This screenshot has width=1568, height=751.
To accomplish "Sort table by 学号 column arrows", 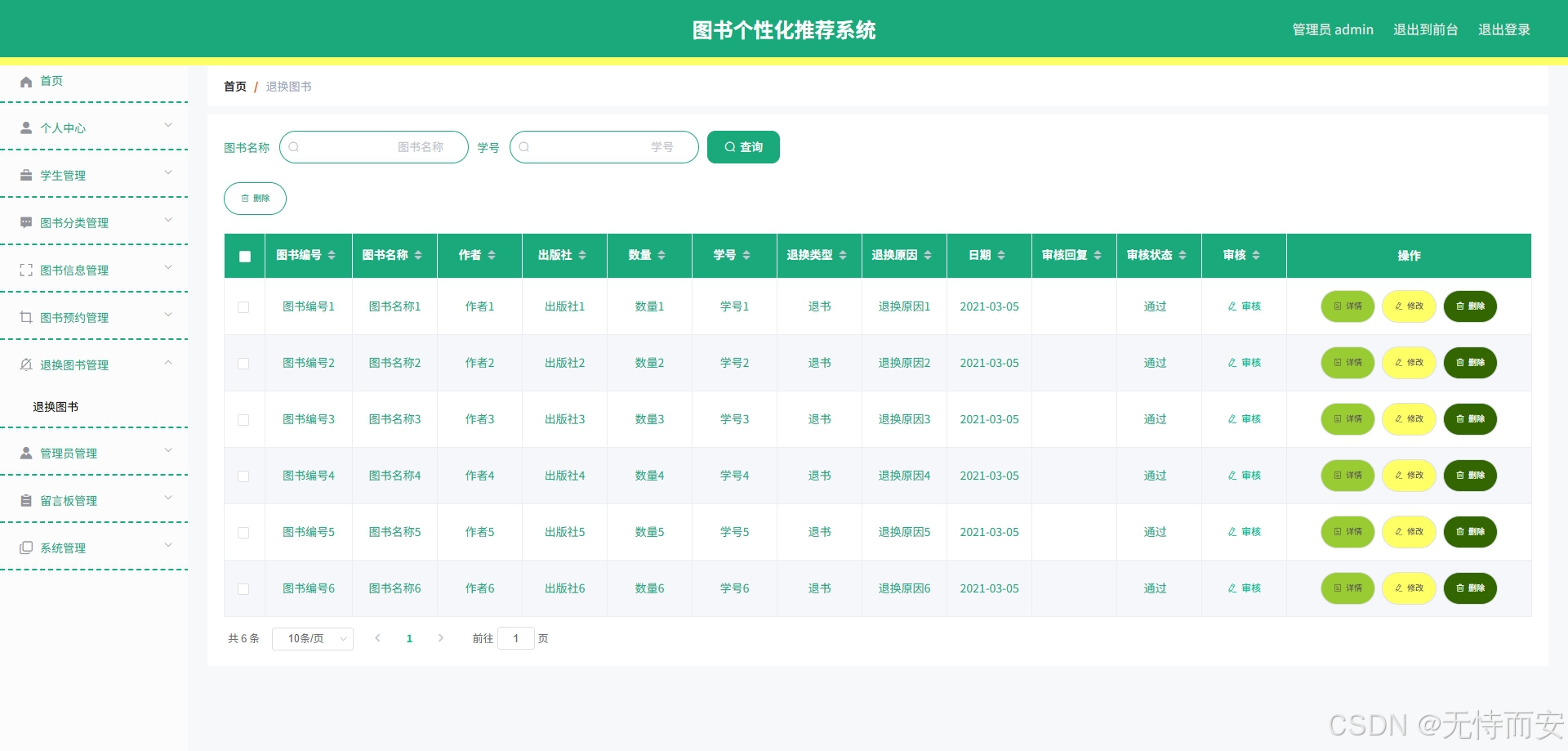I will click(x=746, y=256).
